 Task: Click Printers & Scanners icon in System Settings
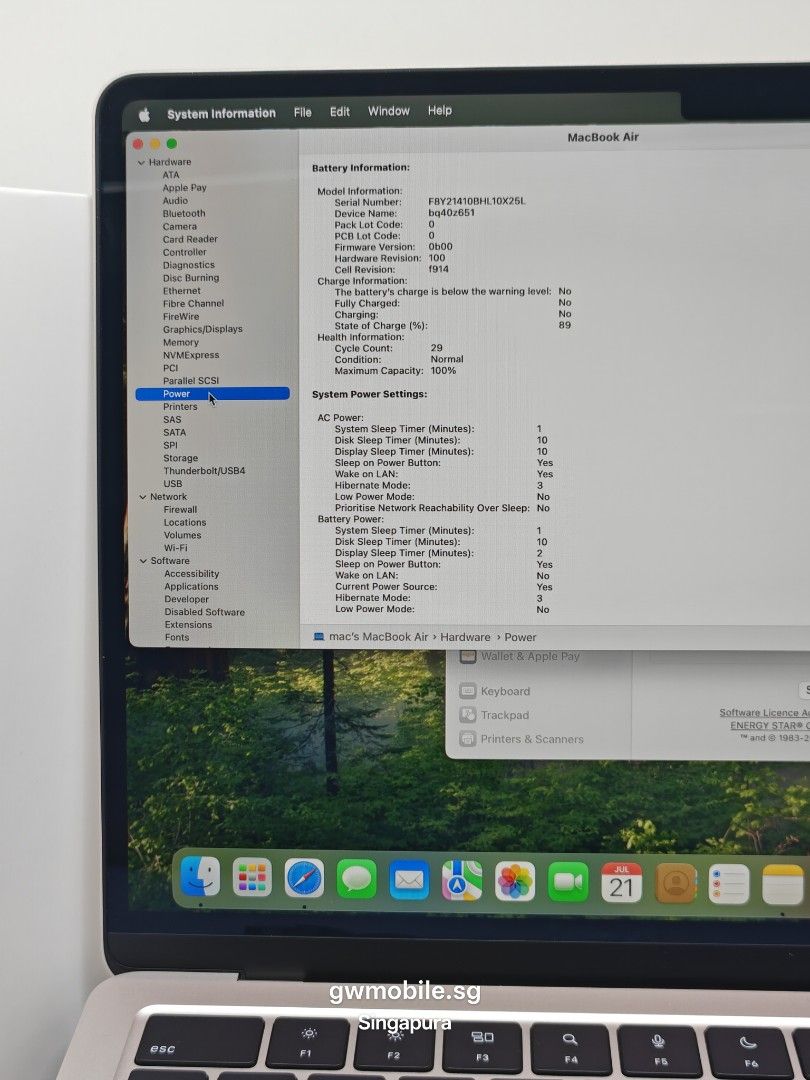tap(468, 739)
